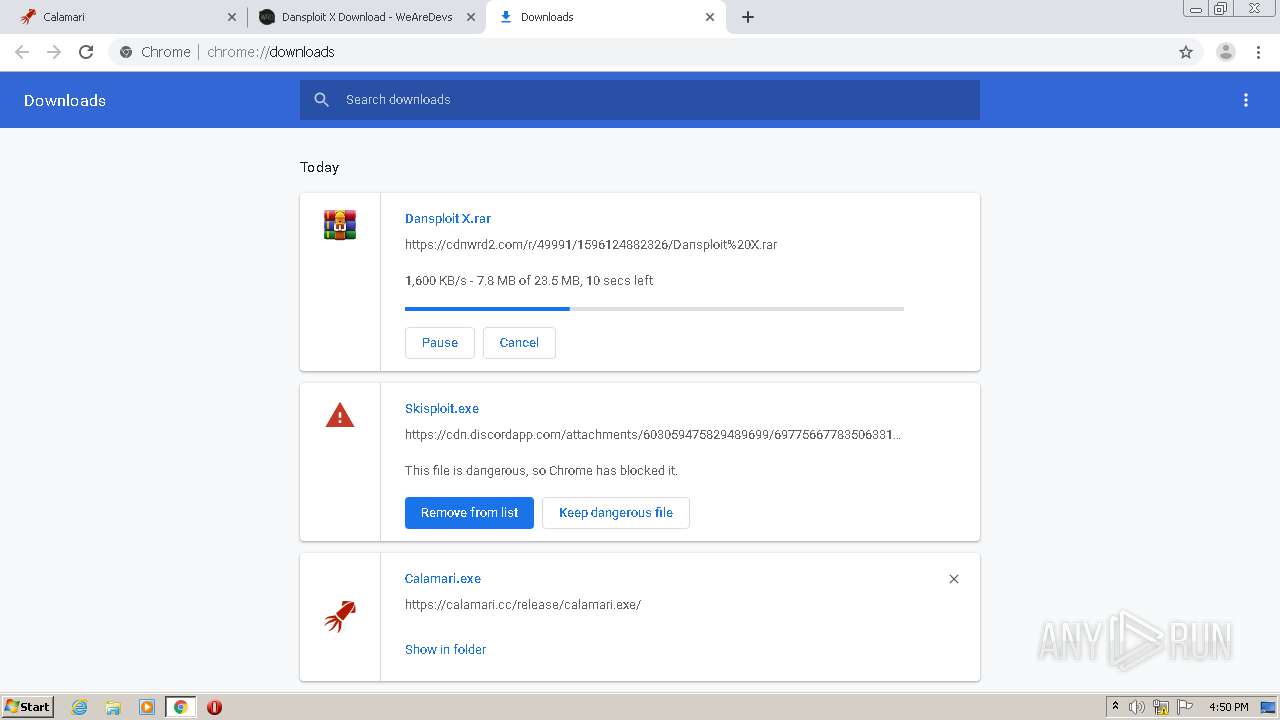Click the Dansploit X.rar download progress bar
1280x720 pixels.
click(x=654, y=309)
